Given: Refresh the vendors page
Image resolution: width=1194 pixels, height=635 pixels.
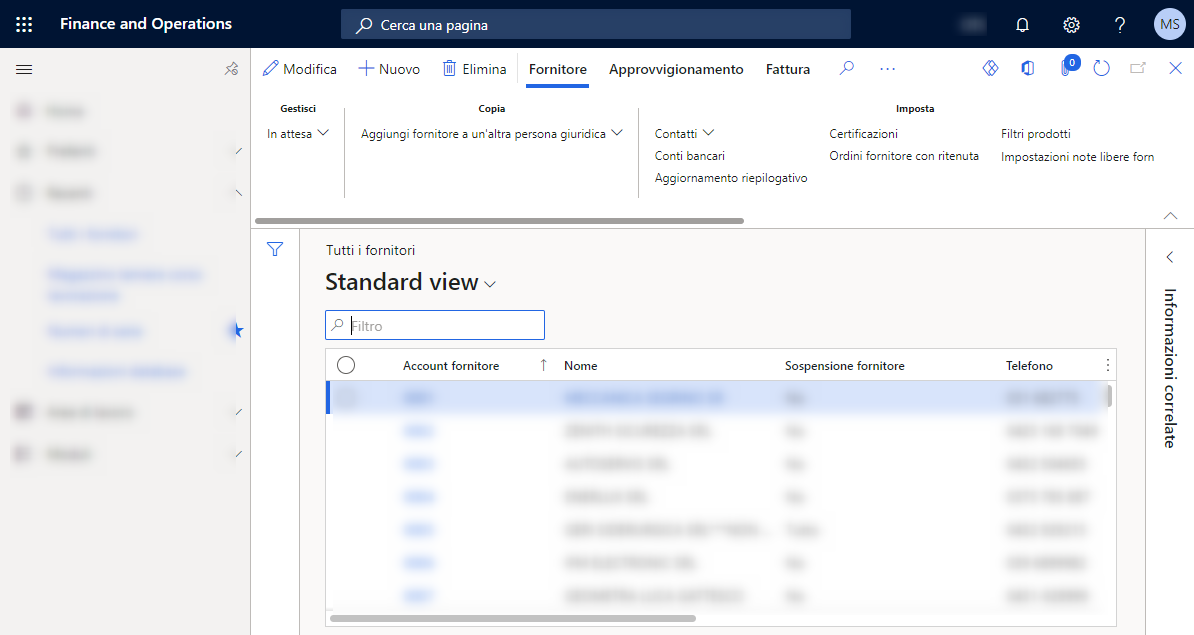Looking at the screenshot, I should click(x=1100, y=68).
